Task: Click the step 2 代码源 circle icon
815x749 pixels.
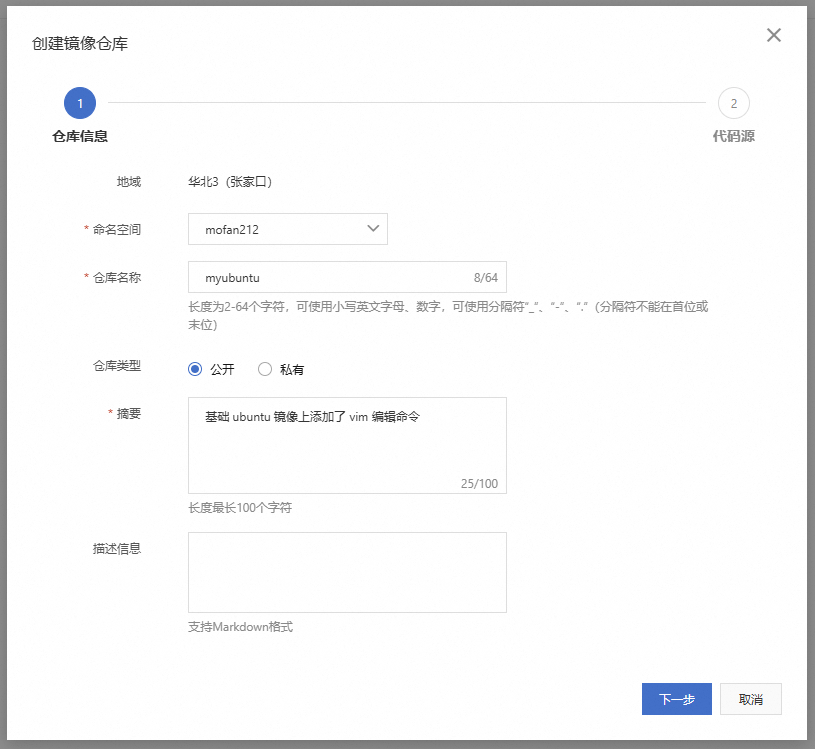Action: coord(733,103)
